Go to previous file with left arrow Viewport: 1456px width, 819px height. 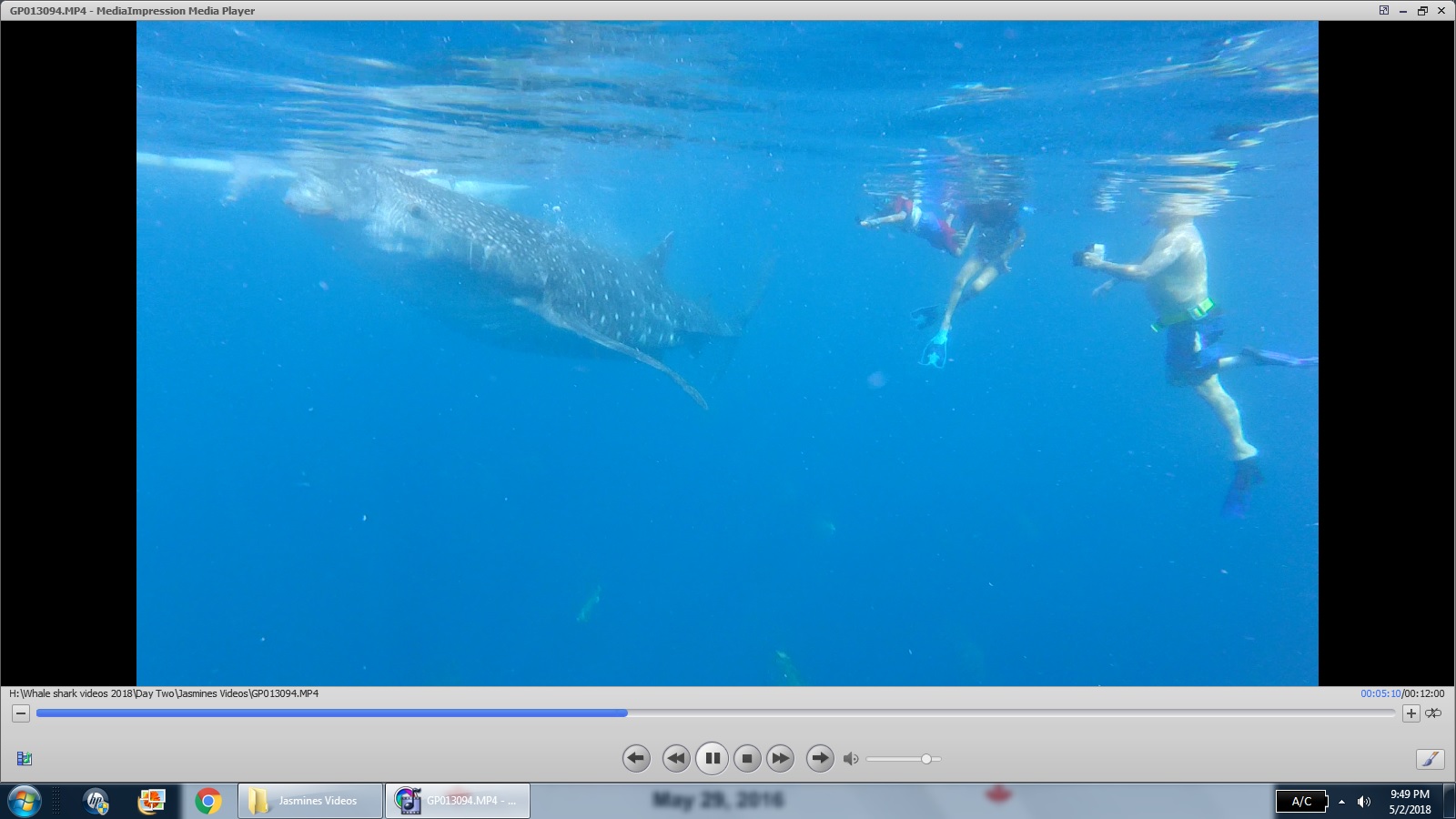coord(636,758)
